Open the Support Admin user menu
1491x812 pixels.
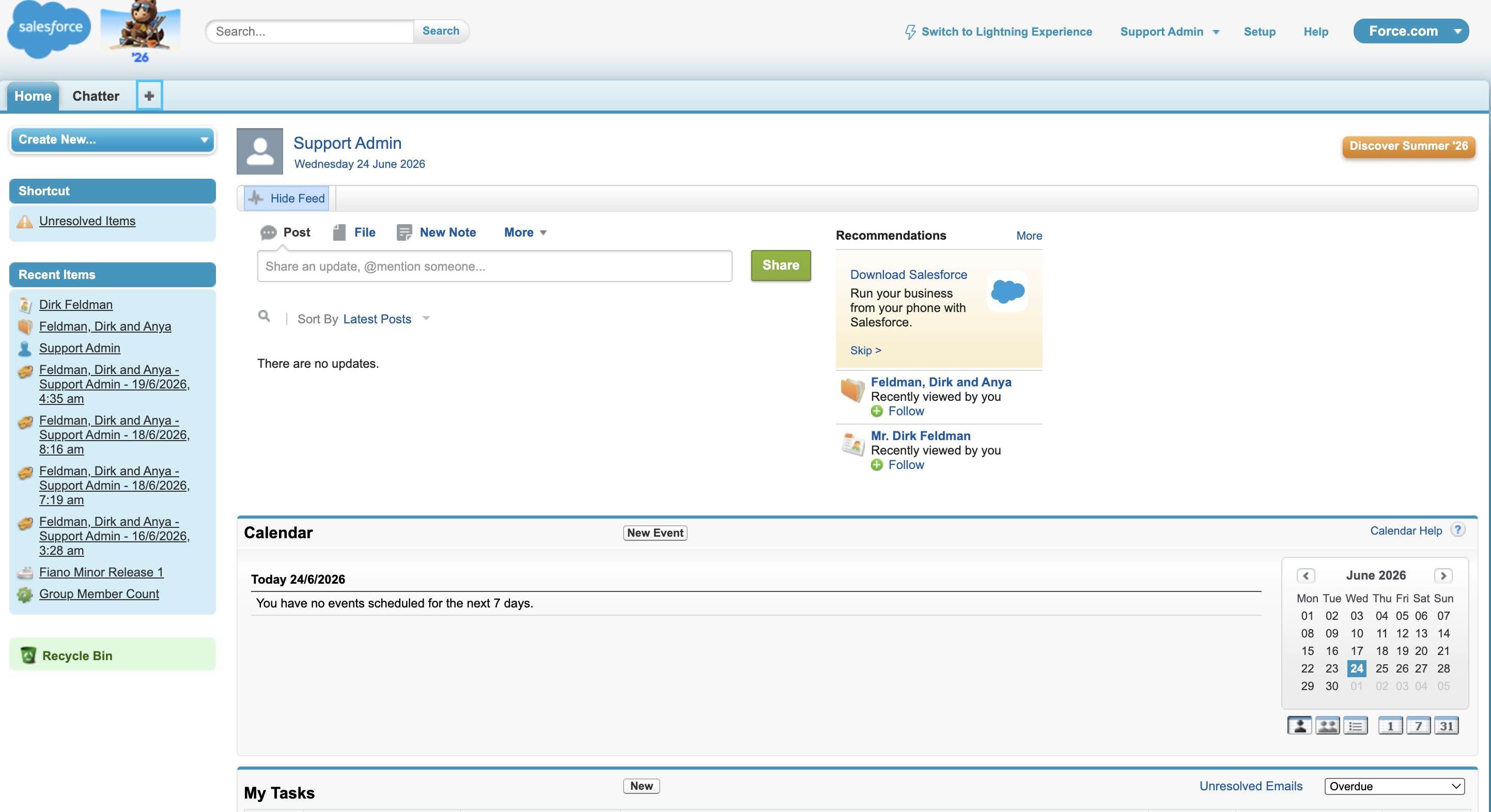(1169, 32)
